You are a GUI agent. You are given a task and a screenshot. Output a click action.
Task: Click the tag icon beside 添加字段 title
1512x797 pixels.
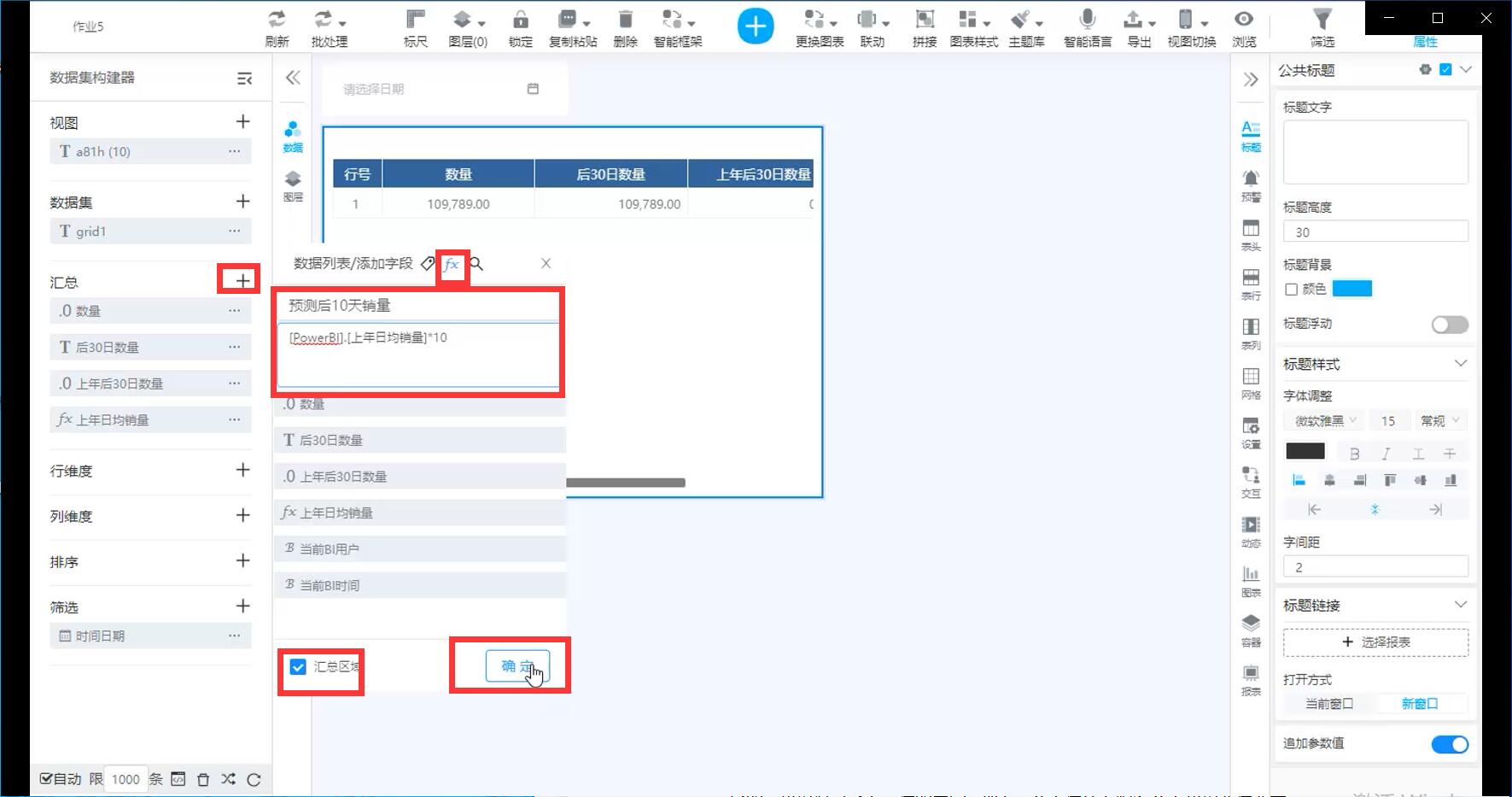click(x=427, y=264)
